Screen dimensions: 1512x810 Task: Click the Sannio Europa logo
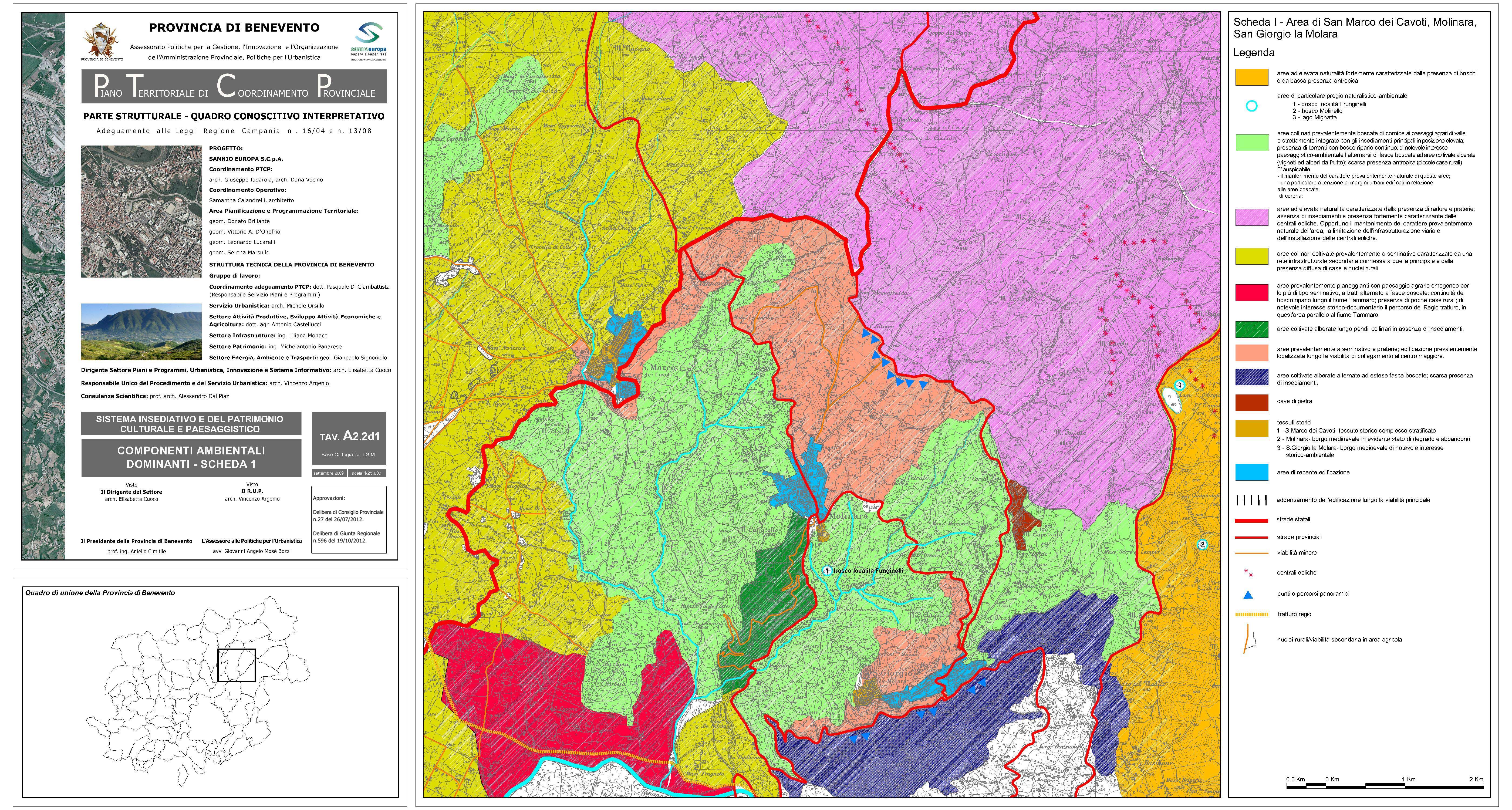[369, 41]
